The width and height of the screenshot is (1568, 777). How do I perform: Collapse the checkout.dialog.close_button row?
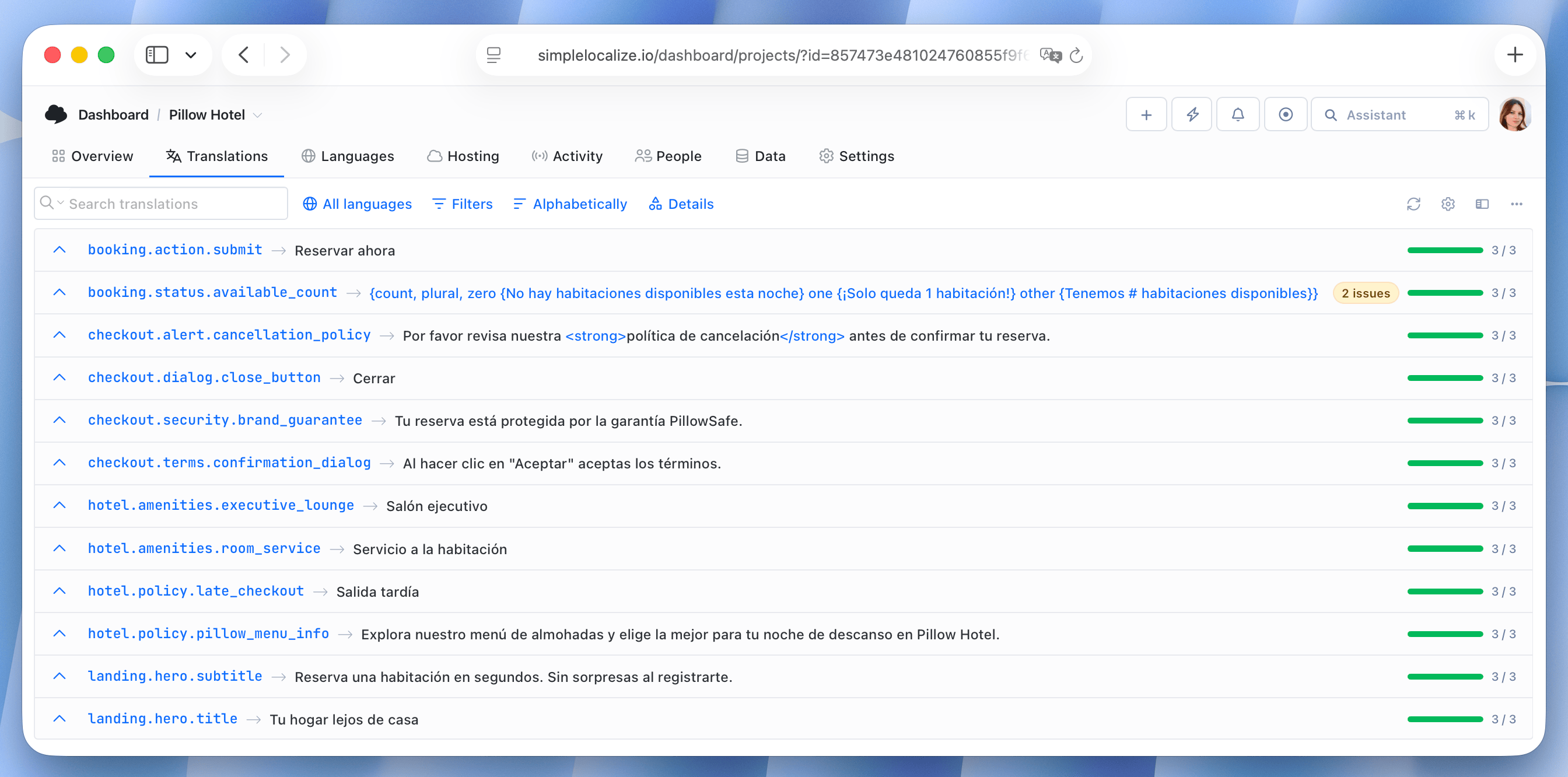coord(59,377)
